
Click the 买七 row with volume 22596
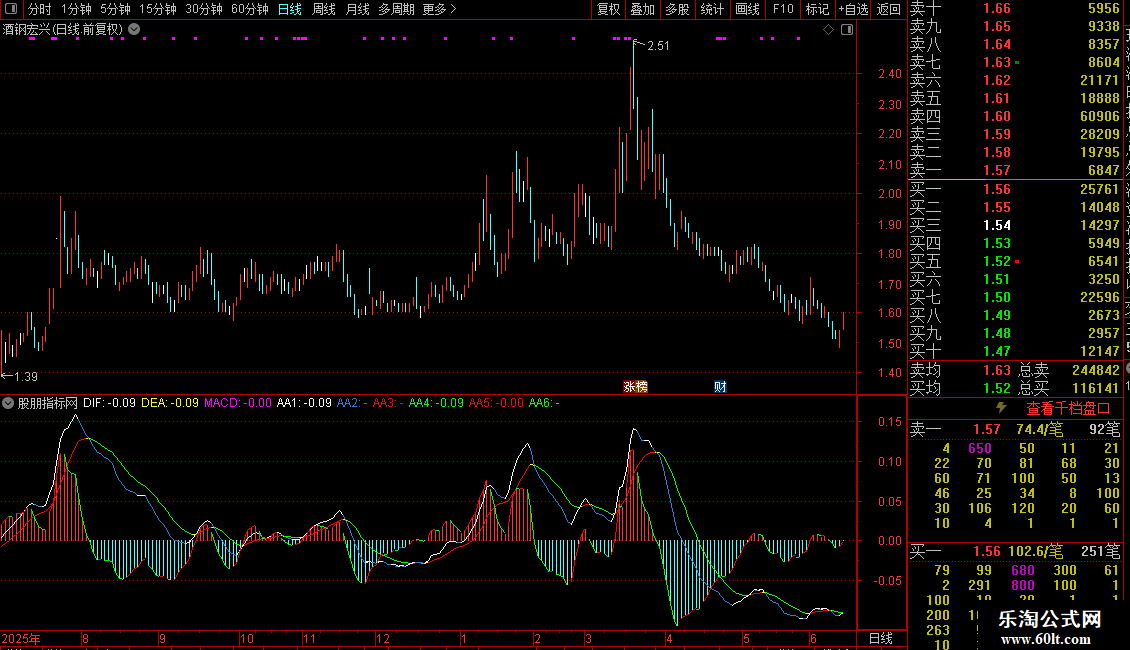[x=1015, y=298]
